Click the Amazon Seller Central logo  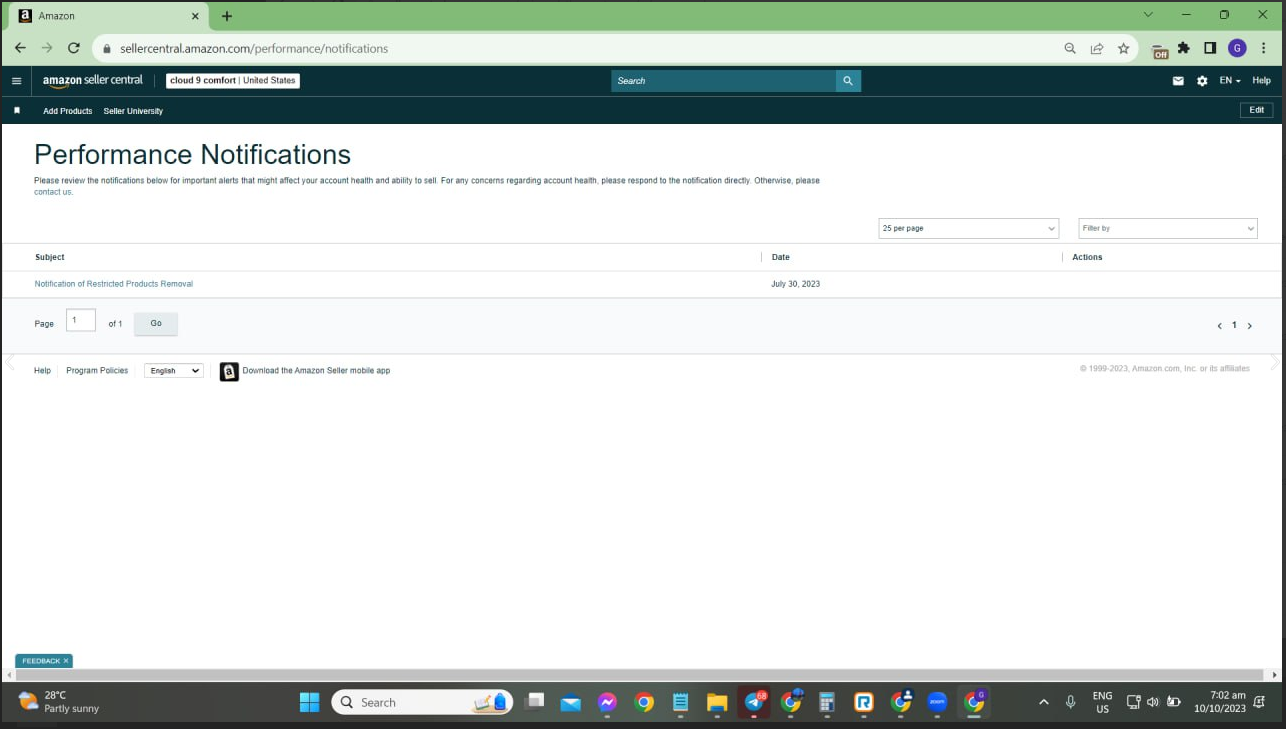(93, 81)
